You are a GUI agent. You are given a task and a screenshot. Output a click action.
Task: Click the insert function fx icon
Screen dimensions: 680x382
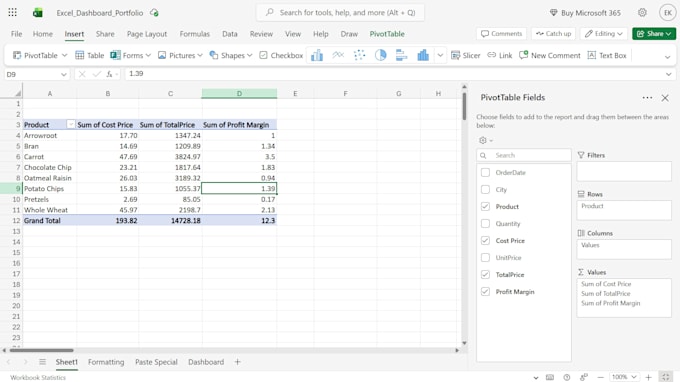pos(110,74)
